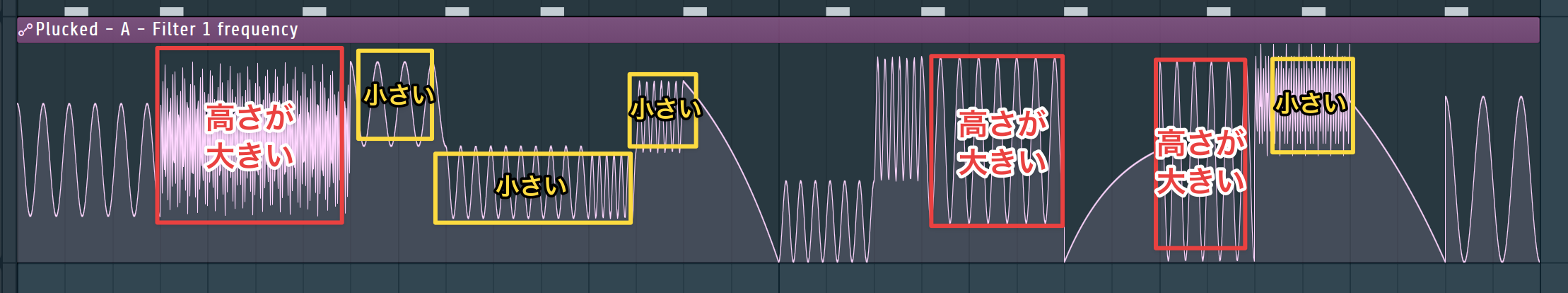Click the widest yellow 小さい box
1568x293 pixels.
533,188
